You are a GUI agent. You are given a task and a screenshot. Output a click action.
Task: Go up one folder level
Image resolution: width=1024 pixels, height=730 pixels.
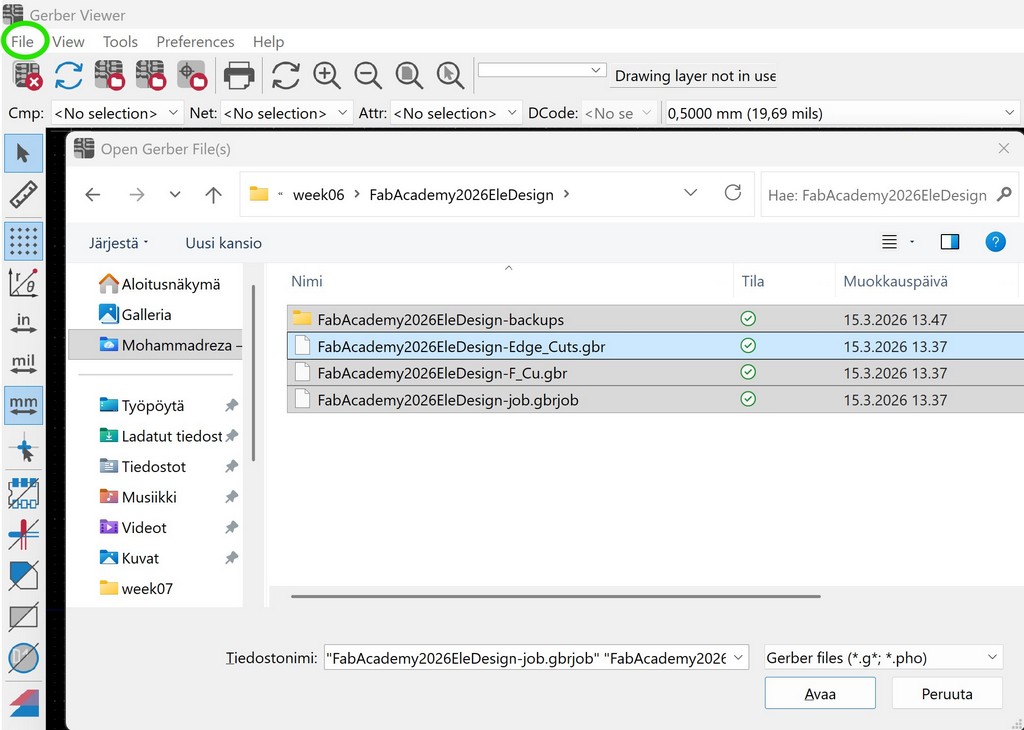pyautogui.click(x=214, y=195)
